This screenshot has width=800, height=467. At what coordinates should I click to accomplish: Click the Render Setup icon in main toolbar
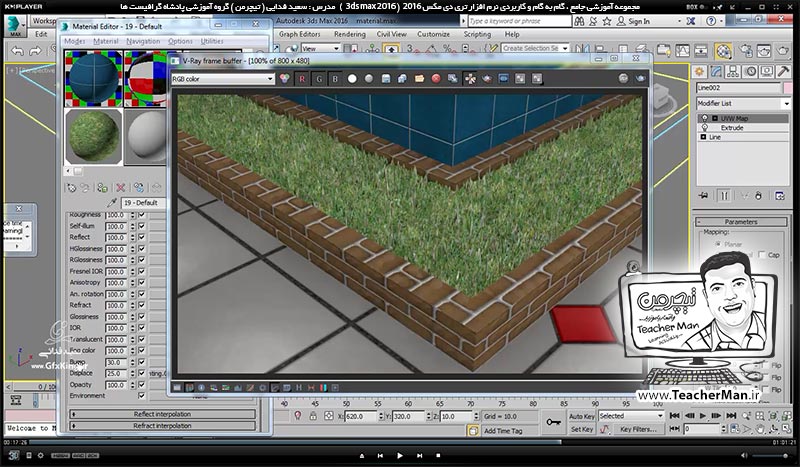746,51
